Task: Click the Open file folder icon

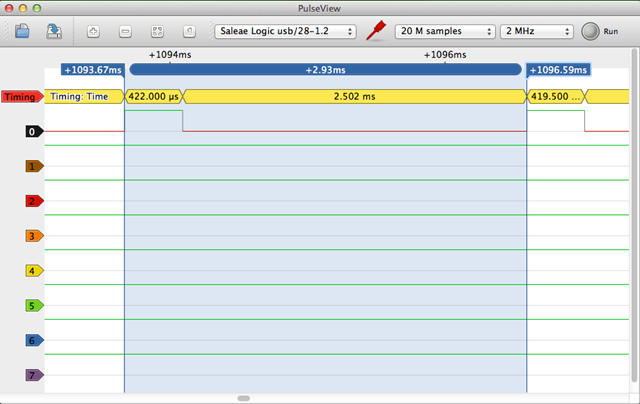Action: (x=24, y=31)
